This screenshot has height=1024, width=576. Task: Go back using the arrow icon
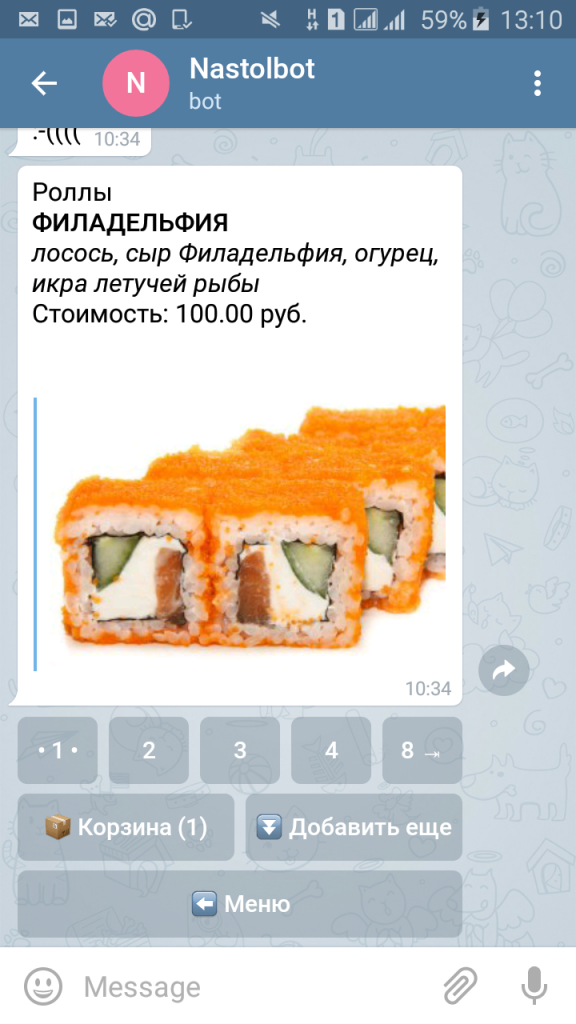coord(44,84)
